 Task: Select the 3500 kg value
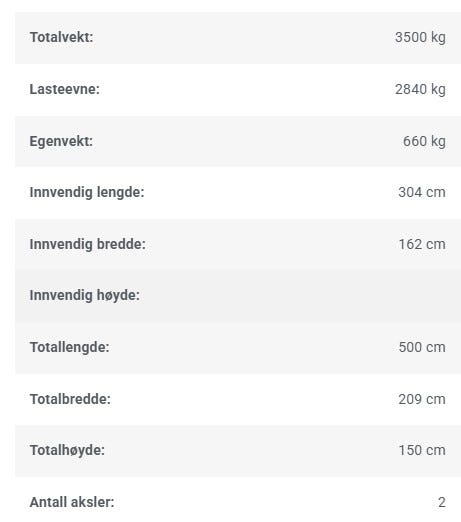tap(420, 38)
